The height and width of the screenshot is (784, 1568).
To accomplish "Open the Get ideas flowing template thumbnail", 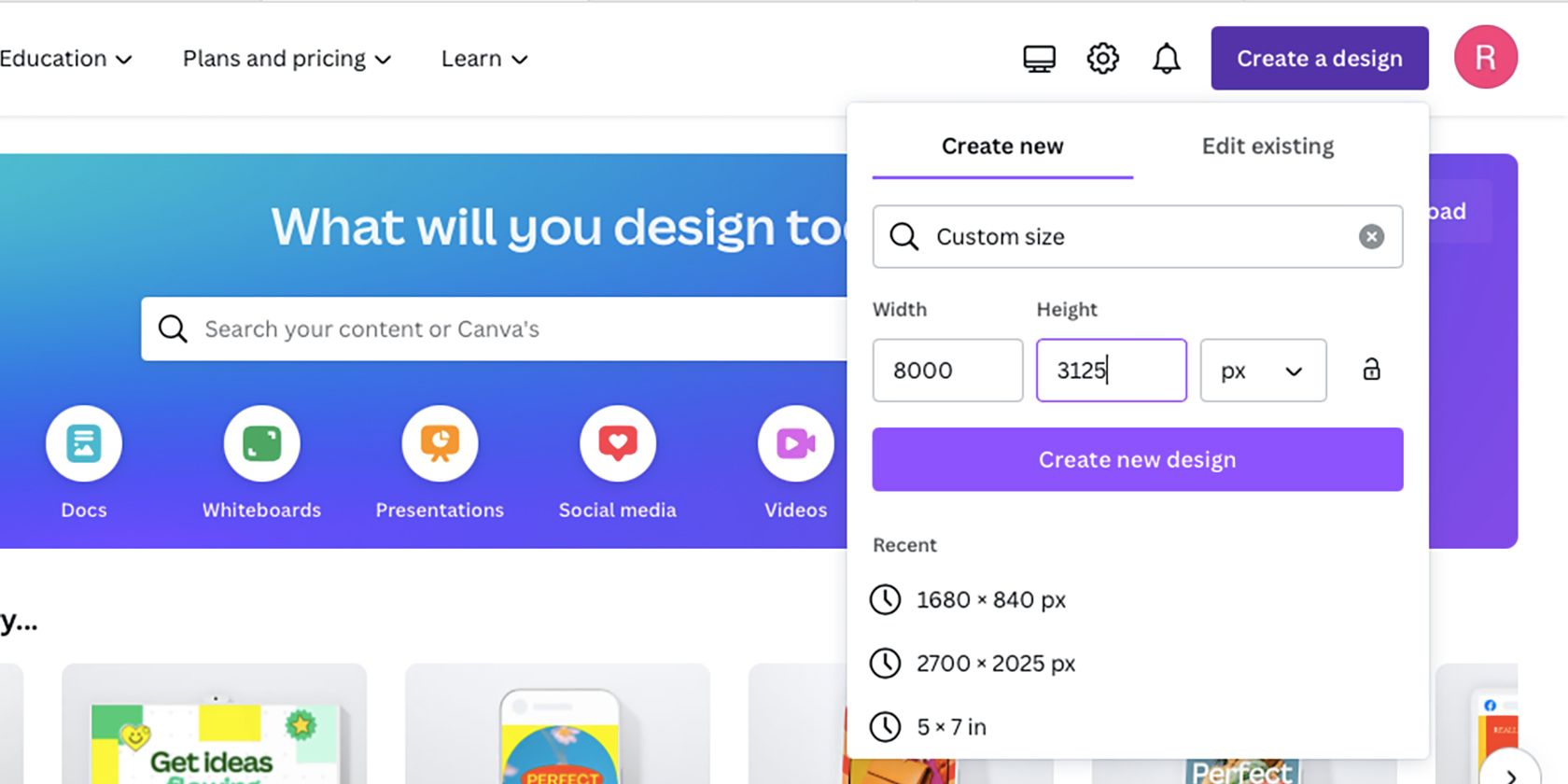I will click(x=214, y=724).
